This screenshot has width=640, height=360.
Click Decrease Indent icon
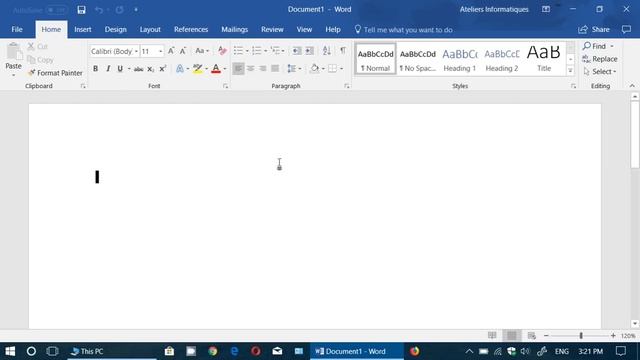coord(297,51)
